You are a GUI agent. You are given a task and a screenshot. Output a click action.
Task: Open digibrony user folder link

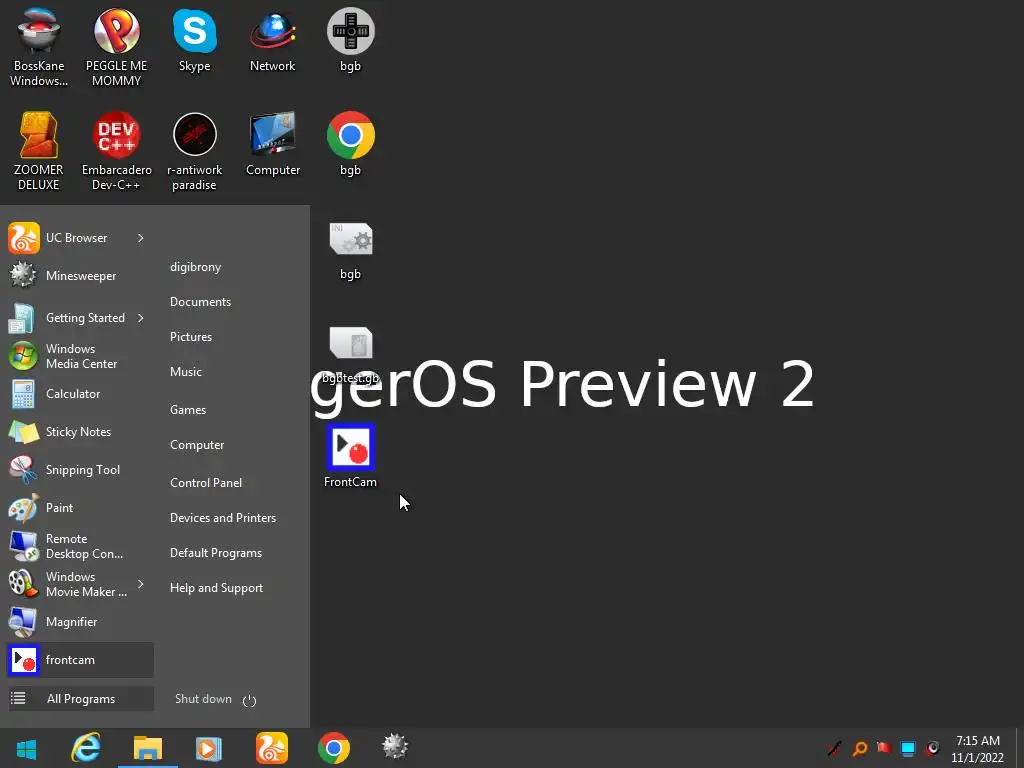tap(195, 266)
